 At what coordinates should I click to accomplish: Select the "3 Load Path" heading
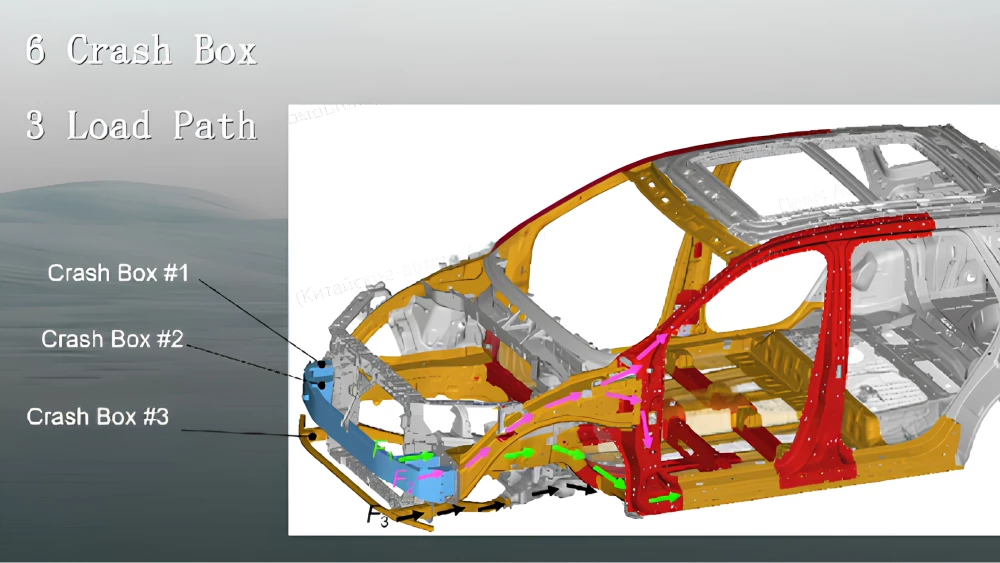[x=141, y=125]
